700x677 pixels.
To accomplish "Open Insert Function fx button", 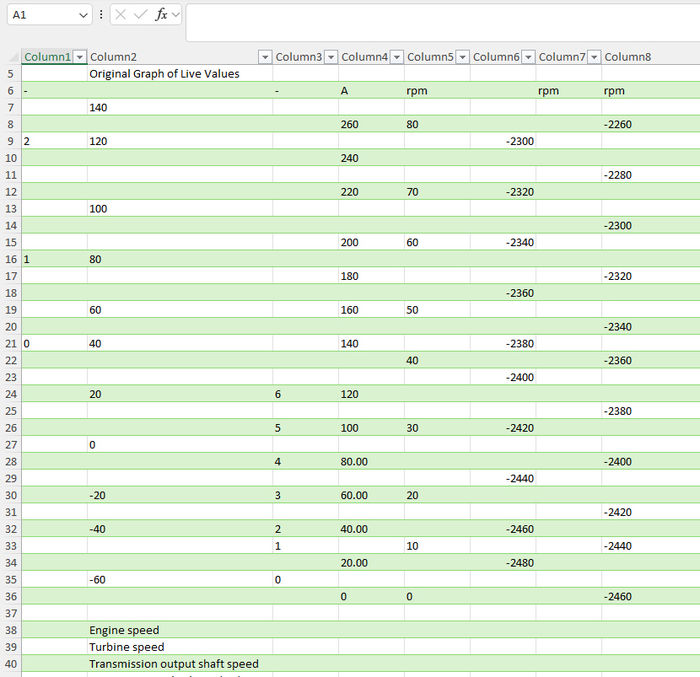I will coord(161,15).
